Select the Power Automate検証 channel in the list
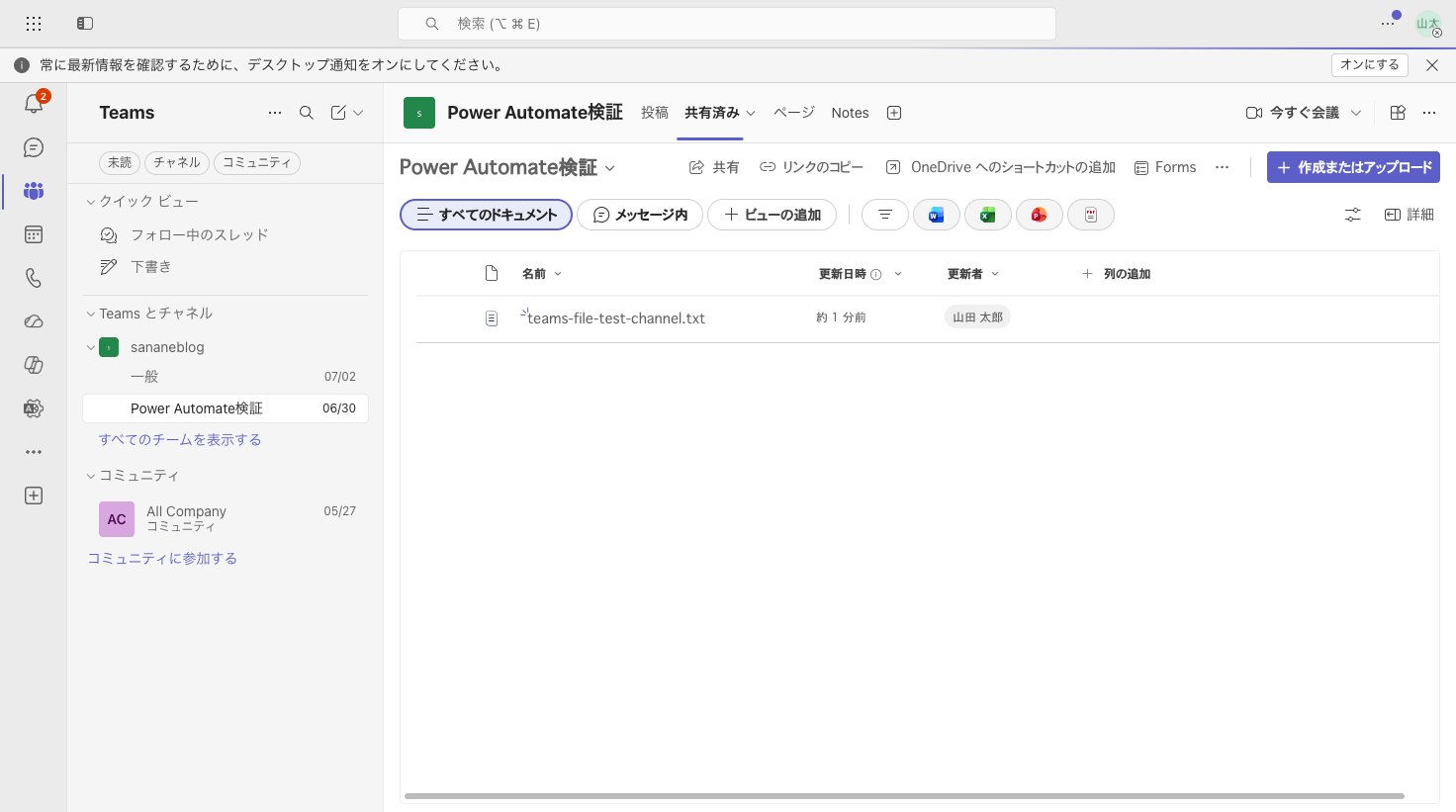This screenshot has height=812, width=1456. tap(226, 408)
